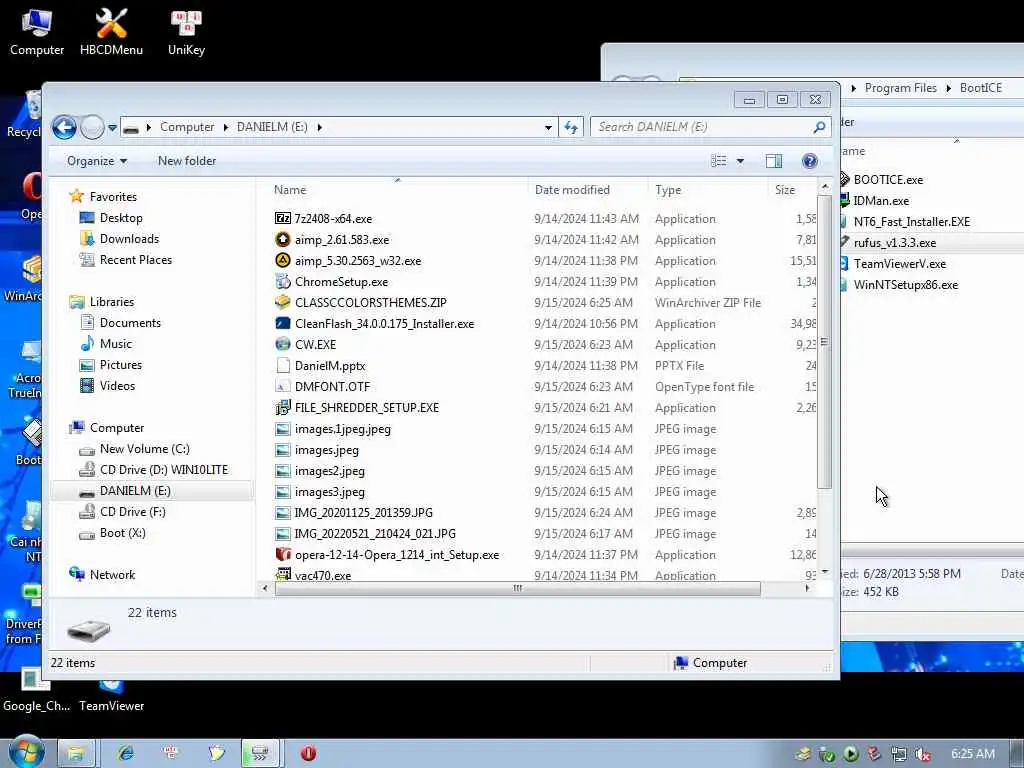This screenshot has width=1024, height=768.
Task: Click the change view icon
Action: (x=718, y=161)
